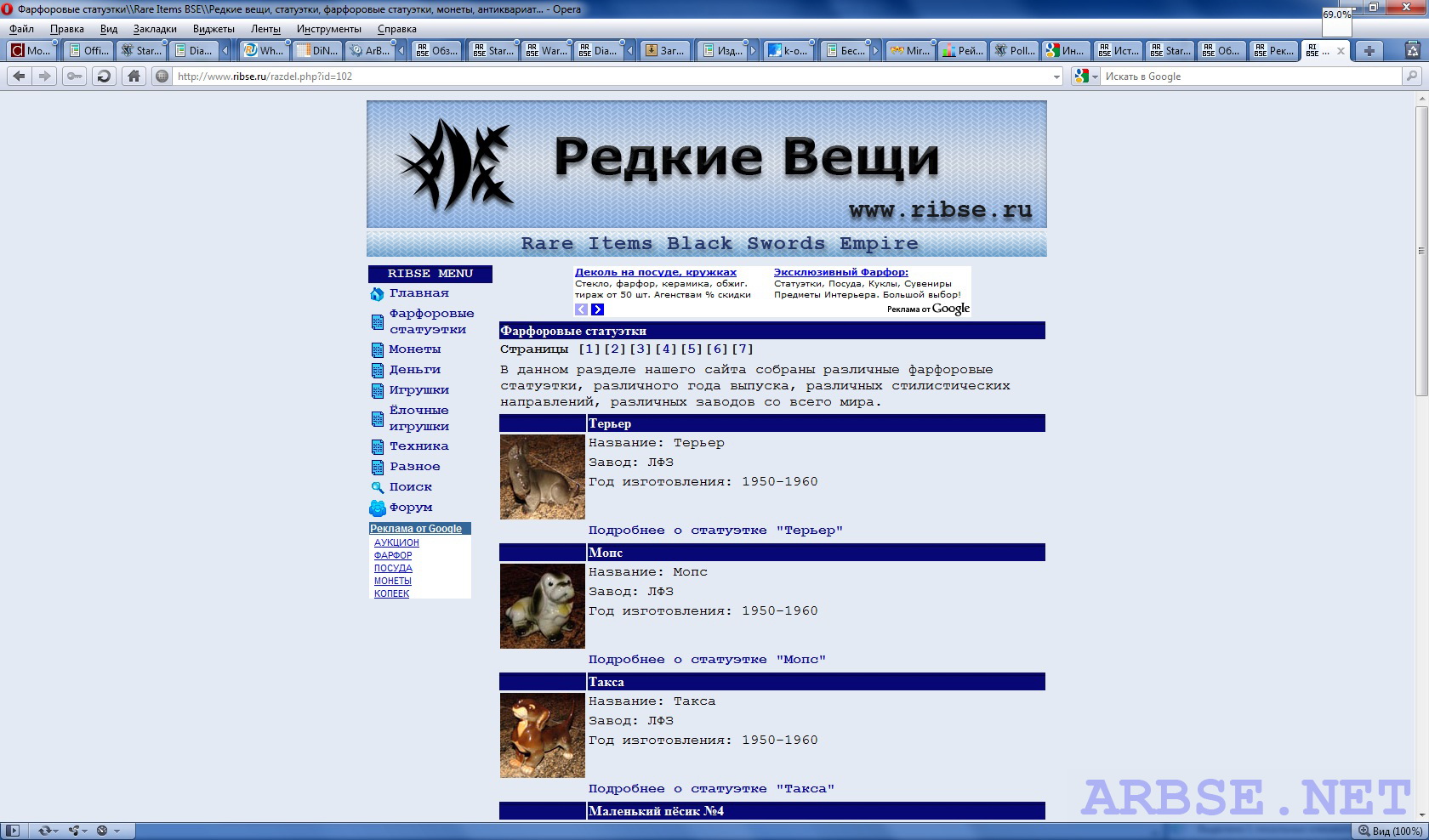Screen dimensions: 1429x840
Task: Click the 'Деколь на посуде, кружках' ad
Action: pos(656,273)
